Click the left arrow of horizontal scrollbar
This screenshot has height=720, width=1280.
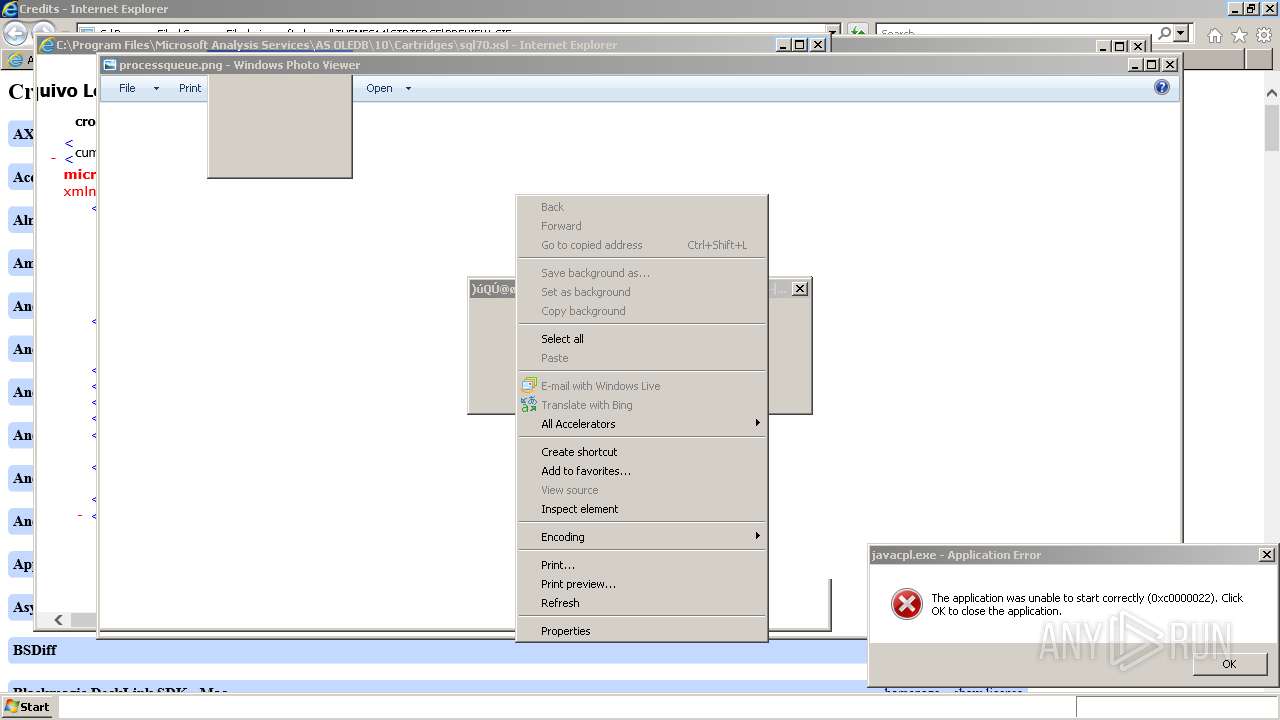(58, 620)
